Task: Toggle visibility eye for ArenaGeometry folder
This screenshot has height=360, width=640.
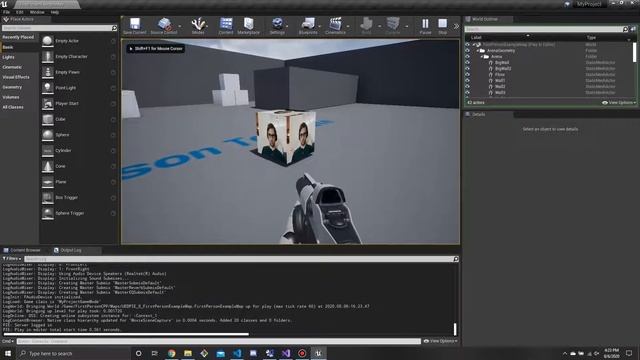Action: [x=467, y=51]
